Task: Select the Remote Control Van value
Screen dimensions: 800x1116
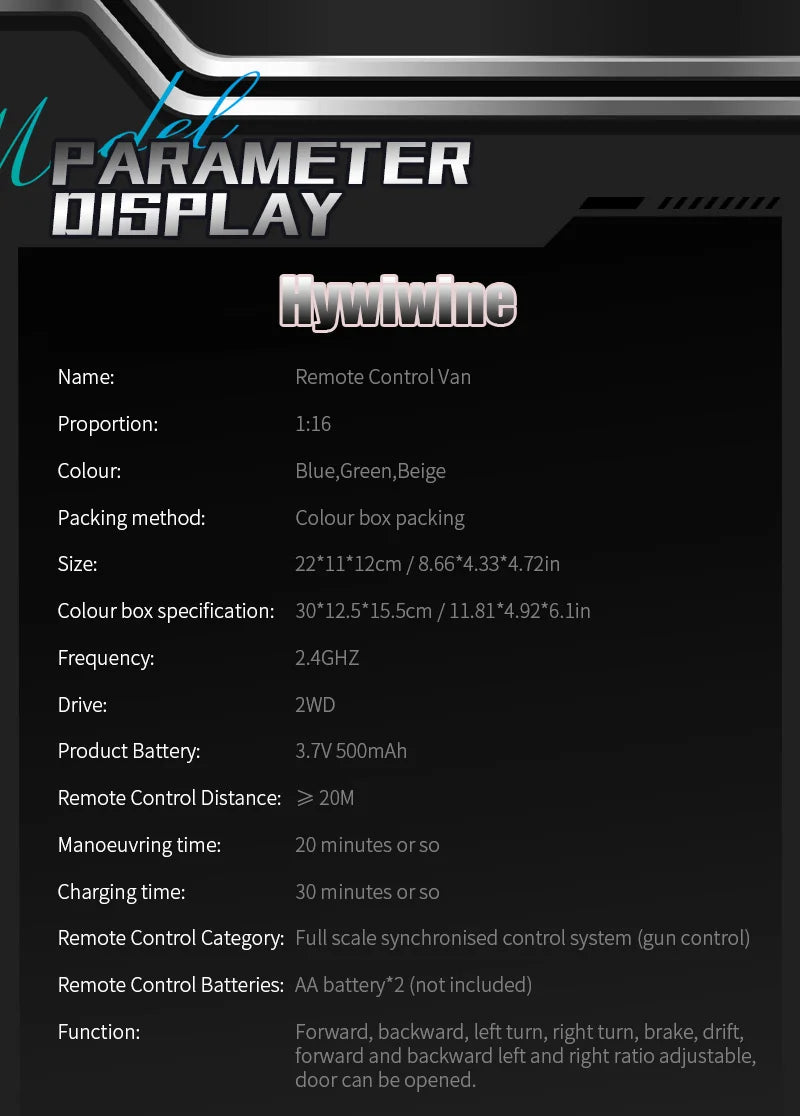Action: coord(383,377)
